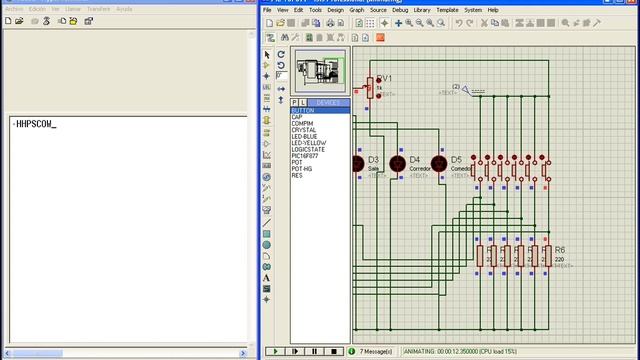Click the orange Netlist to ARES icon

[380, 38]
